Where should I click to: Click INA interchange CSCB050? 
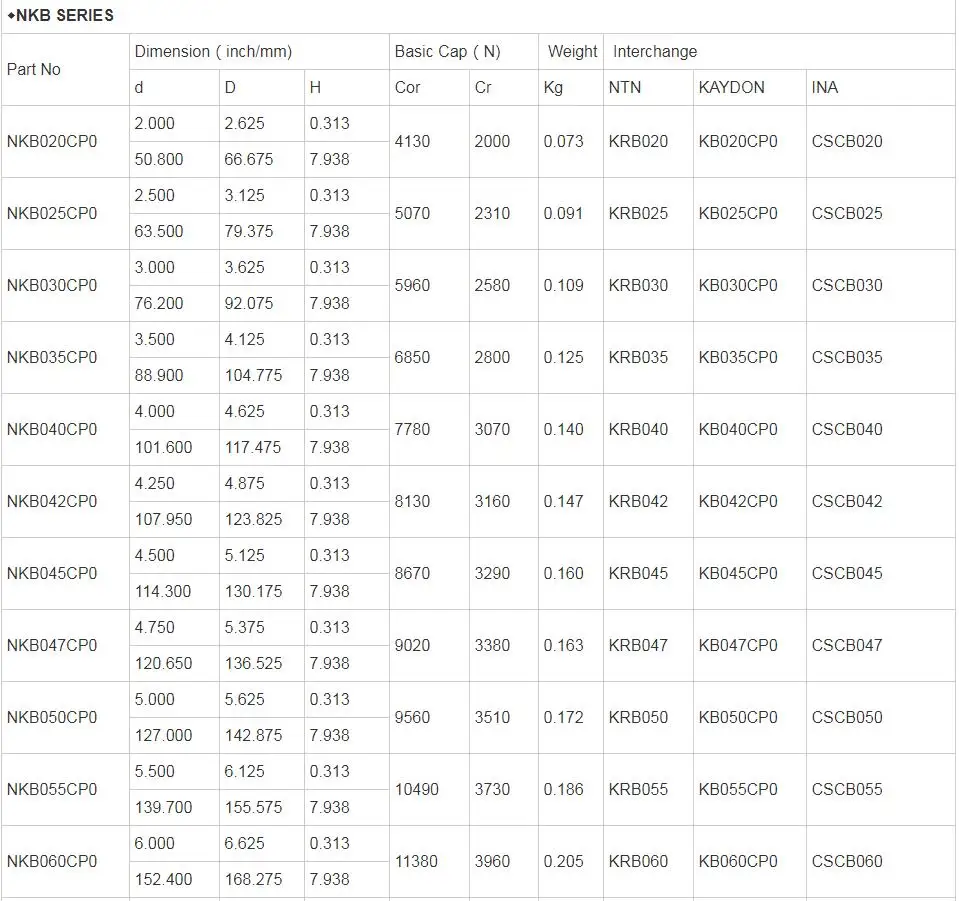pyautogui.click(x=847, y=717)
